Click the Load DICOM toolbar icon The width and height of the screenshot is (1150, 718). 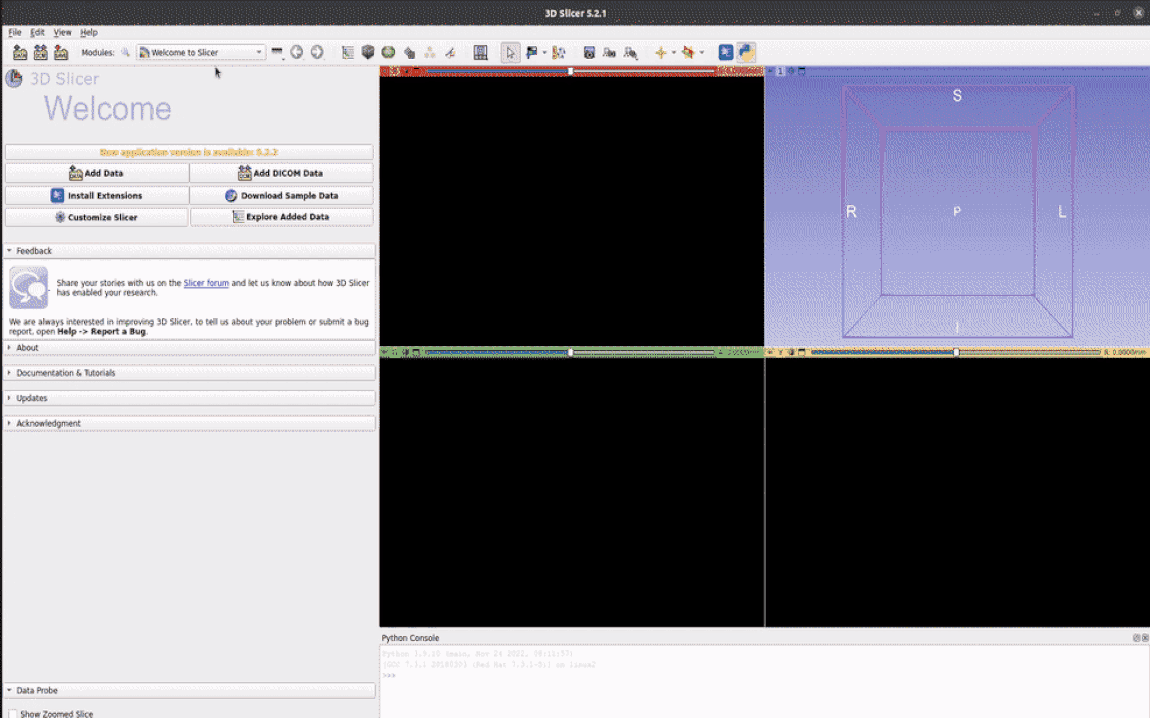40,52
